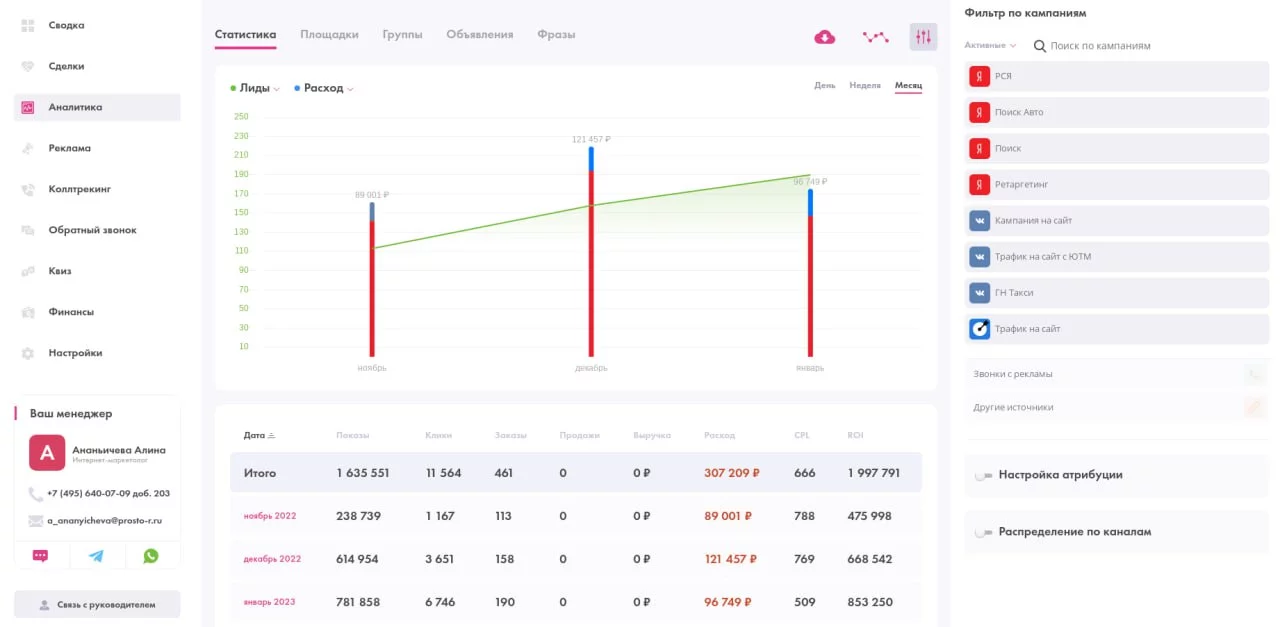Click the line graph view icon
The image size is (1280, 627).
(876, 37)
